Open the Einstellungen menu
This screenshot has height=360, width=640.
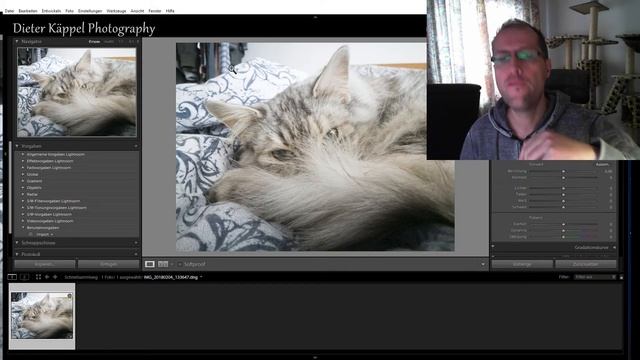click(90, 11)
